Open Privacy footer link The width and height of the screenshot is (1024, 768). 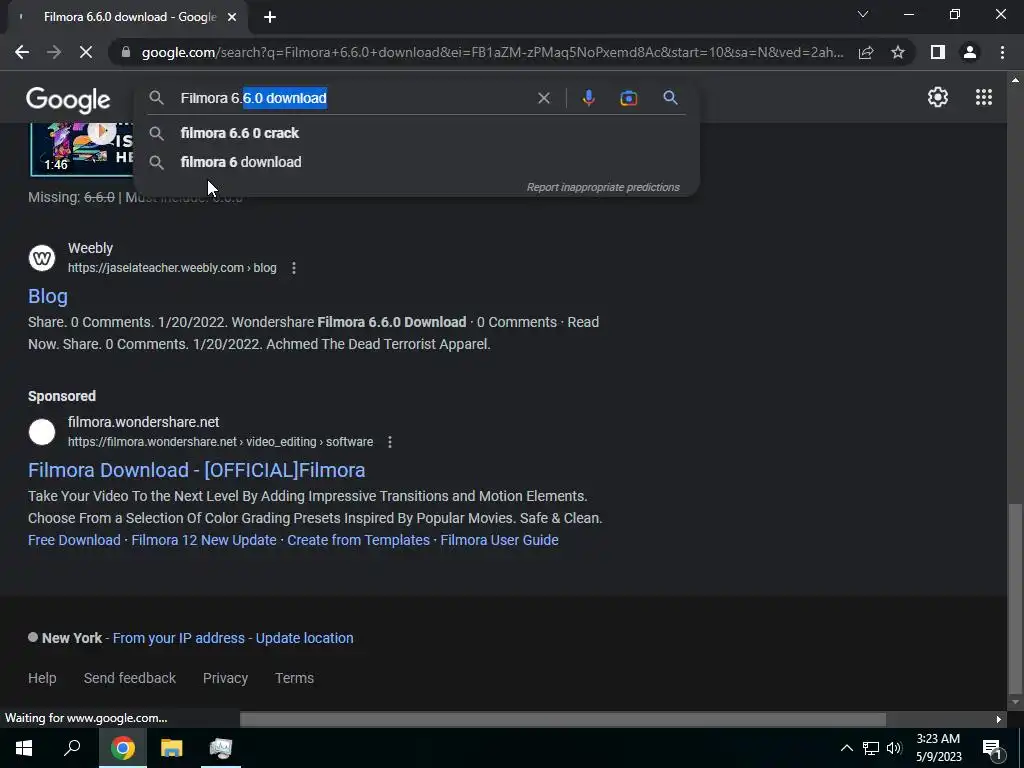coord(225,678)
